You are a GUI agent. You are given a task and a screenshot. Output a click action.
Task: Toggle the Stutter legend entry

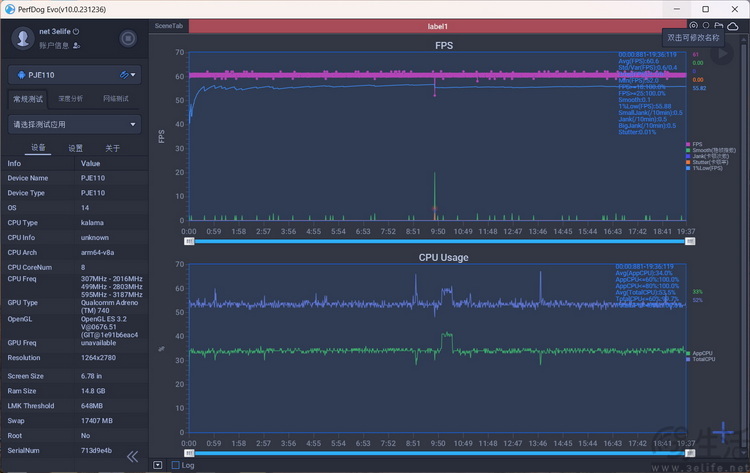707,162
